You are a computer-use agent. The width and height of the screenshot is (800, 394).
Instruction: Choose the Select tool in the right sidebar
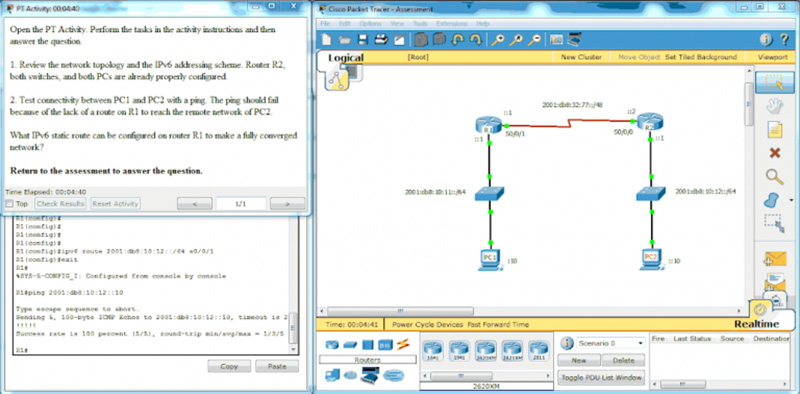(774, 83)
